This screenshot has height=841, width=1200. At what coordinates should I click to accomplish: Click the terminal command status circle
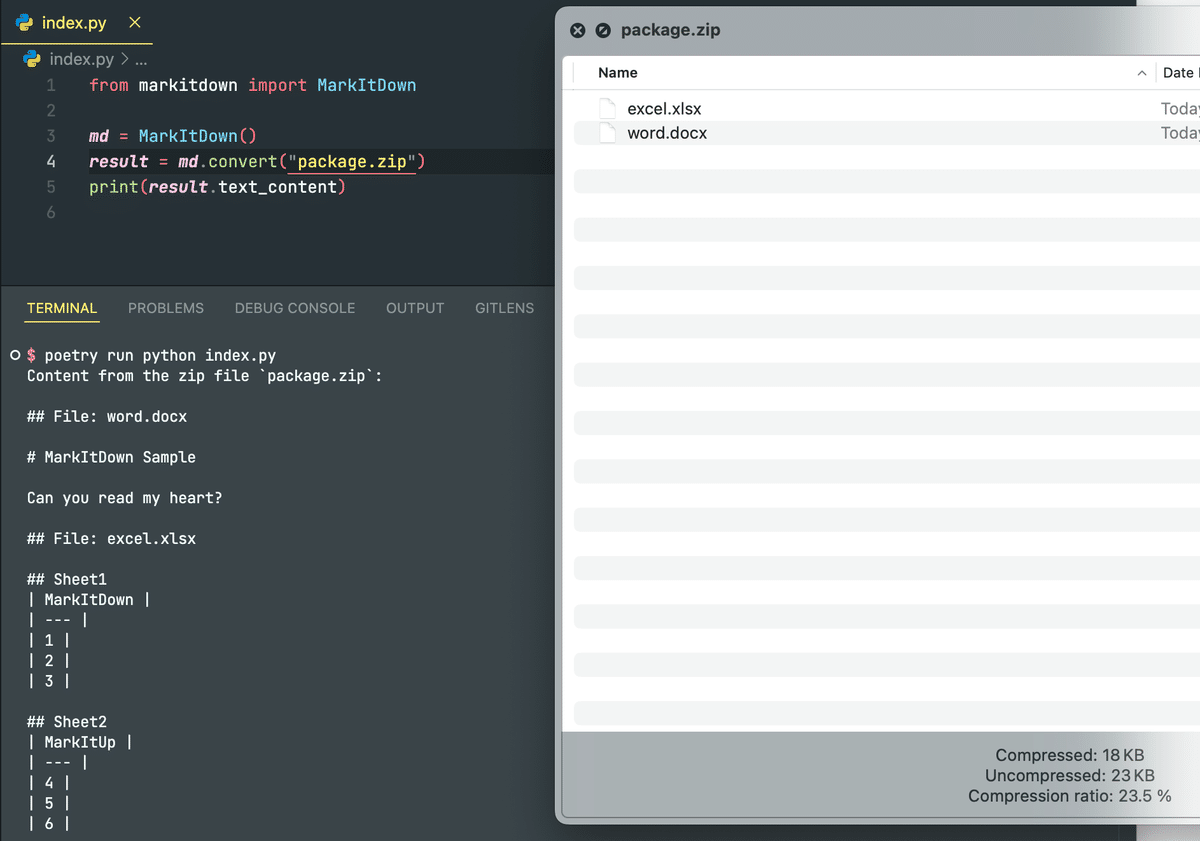point(14,355)
